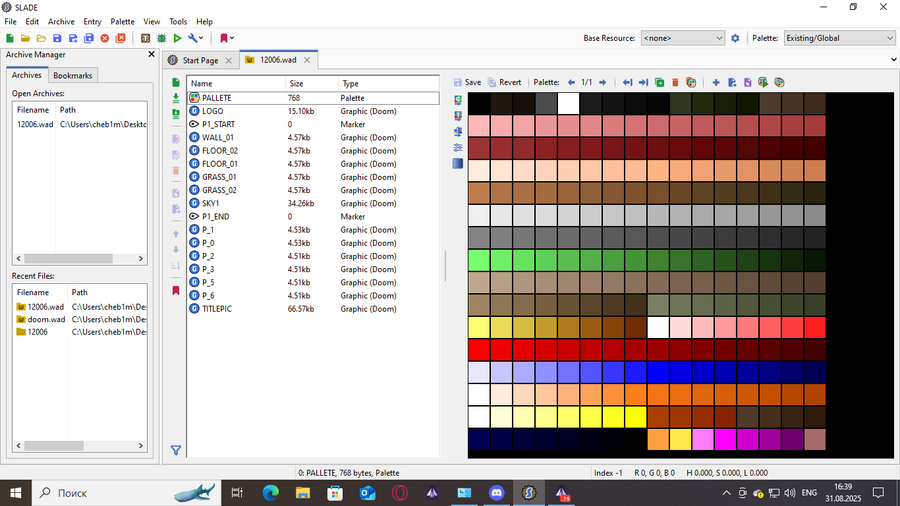Open the Palette menu

[x=122, y=22]
